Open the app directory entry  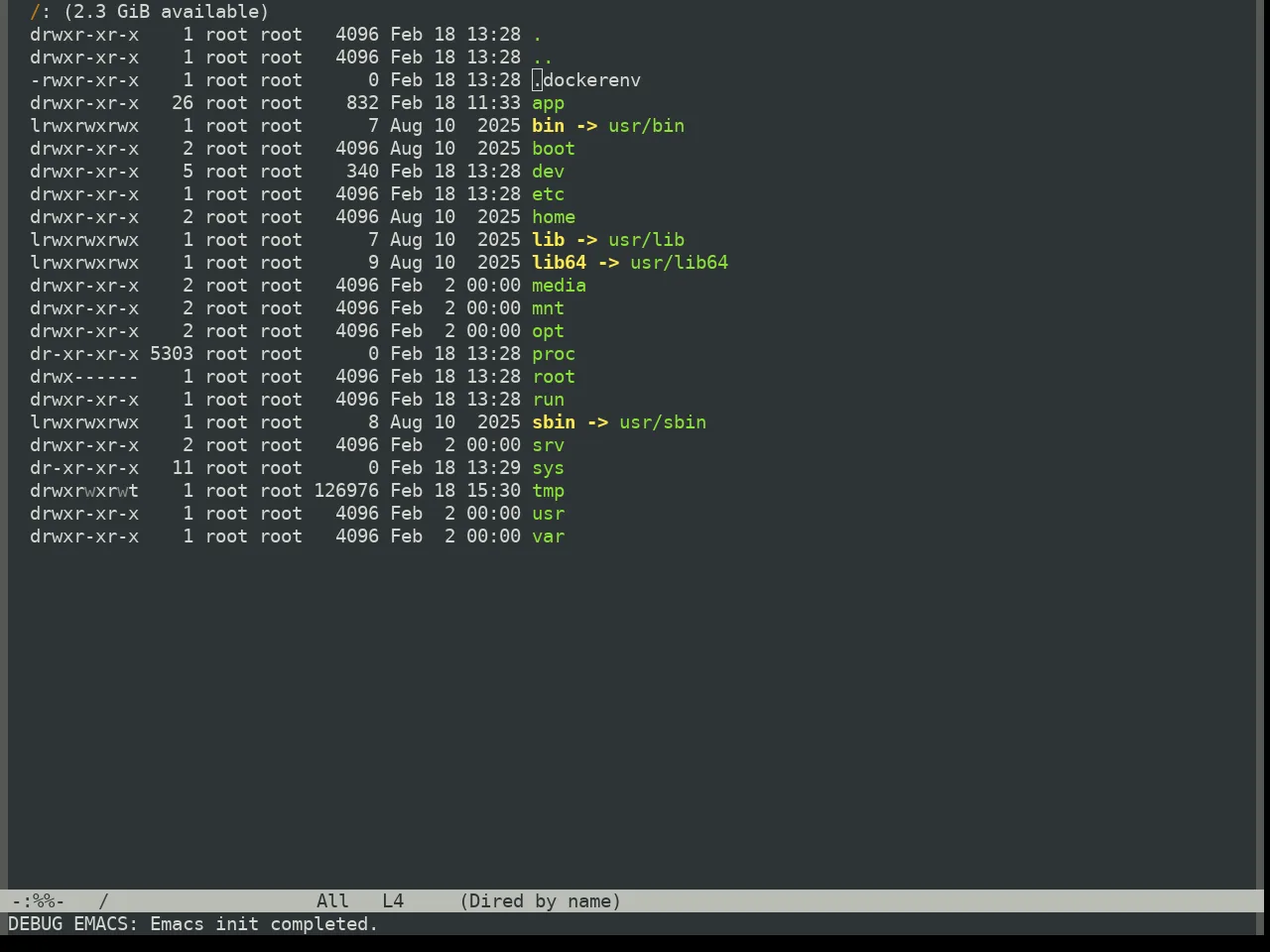pos(548,103)
